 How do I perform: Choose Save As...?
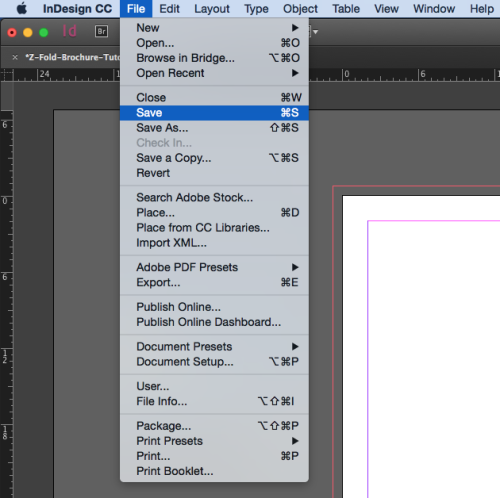(x=214, y=128)
